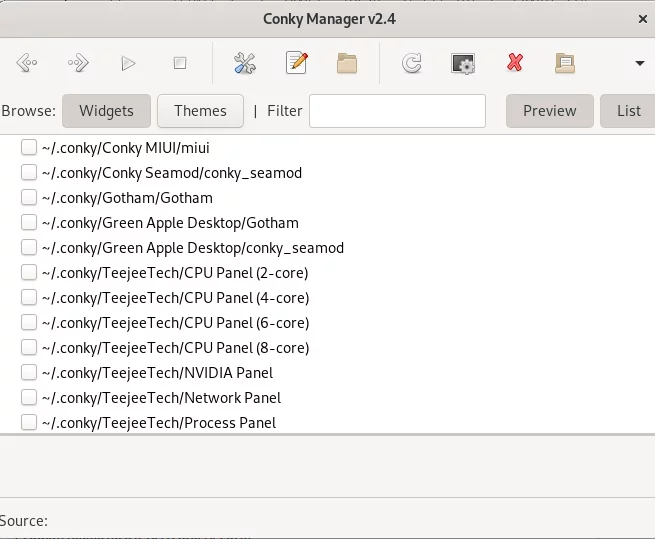
Task: Start the selected widget with play icon
Action: click(128, 64)
